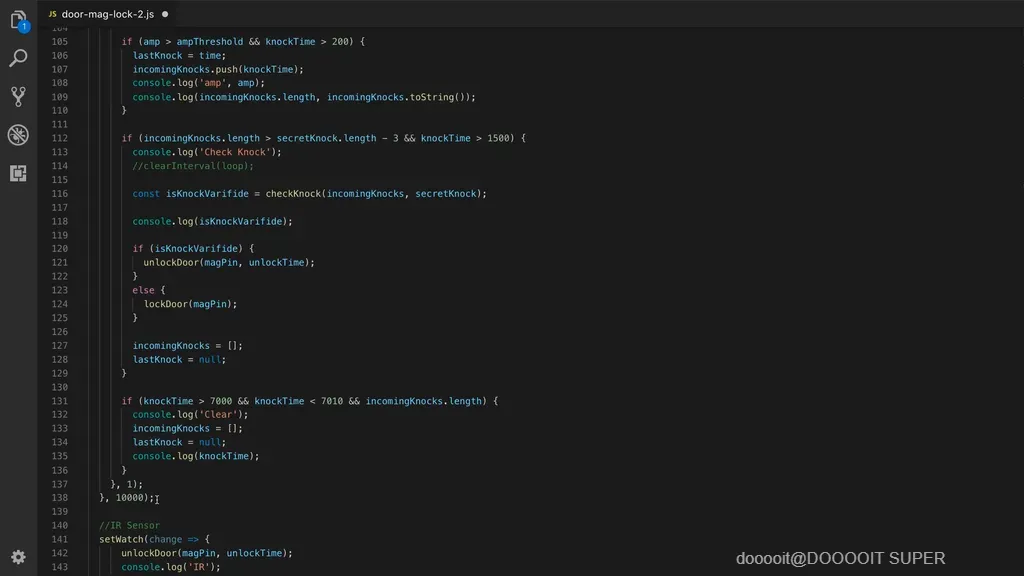Click line number 112 in gutter
Screen dimensions: 1024x576
(59, 138)
